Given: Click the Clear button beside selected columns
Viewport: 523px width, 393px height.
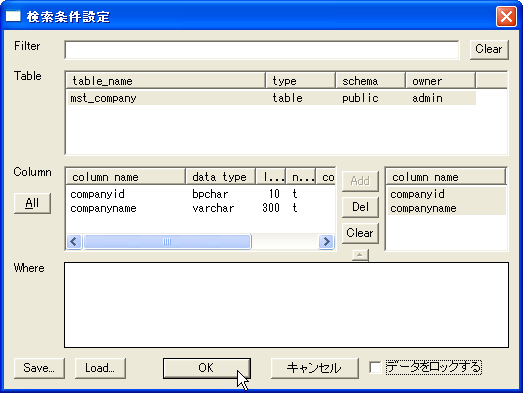Looking at the screenshot, I should pyautogui.click(x=360, y=233).
